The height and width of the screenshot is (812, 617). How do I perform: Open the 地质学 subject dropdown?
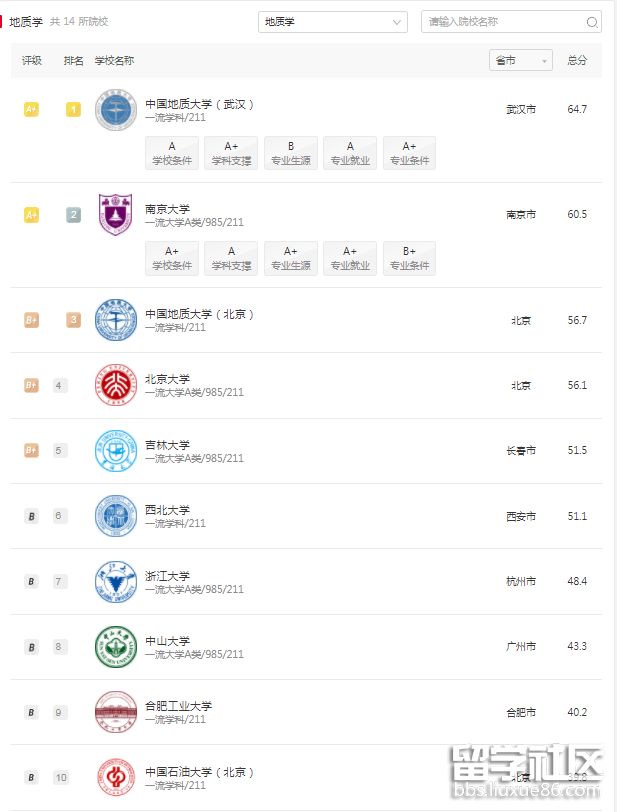click(332, 21)
